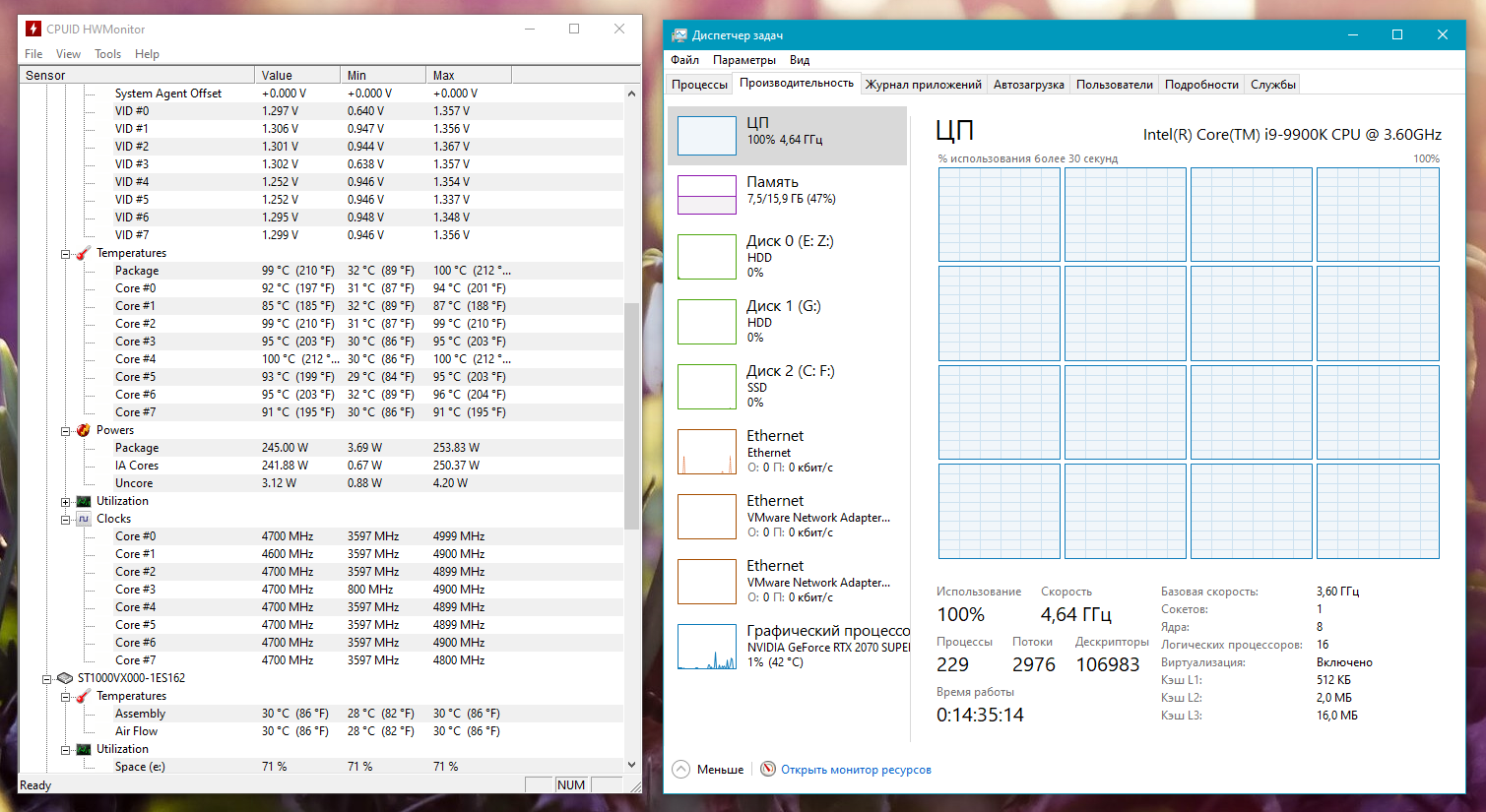Click the CPU temperatures thermometer icon
The height and width of the screenshot is (812, 1486).
(x=84, y=253)
